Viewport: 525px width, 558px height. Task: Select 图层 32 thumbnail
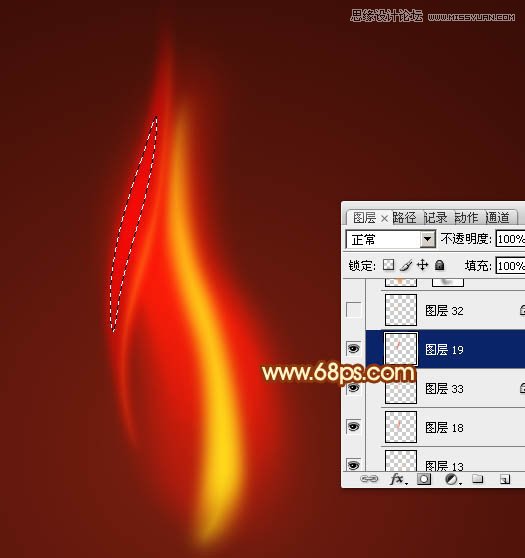tap(401, 310)
